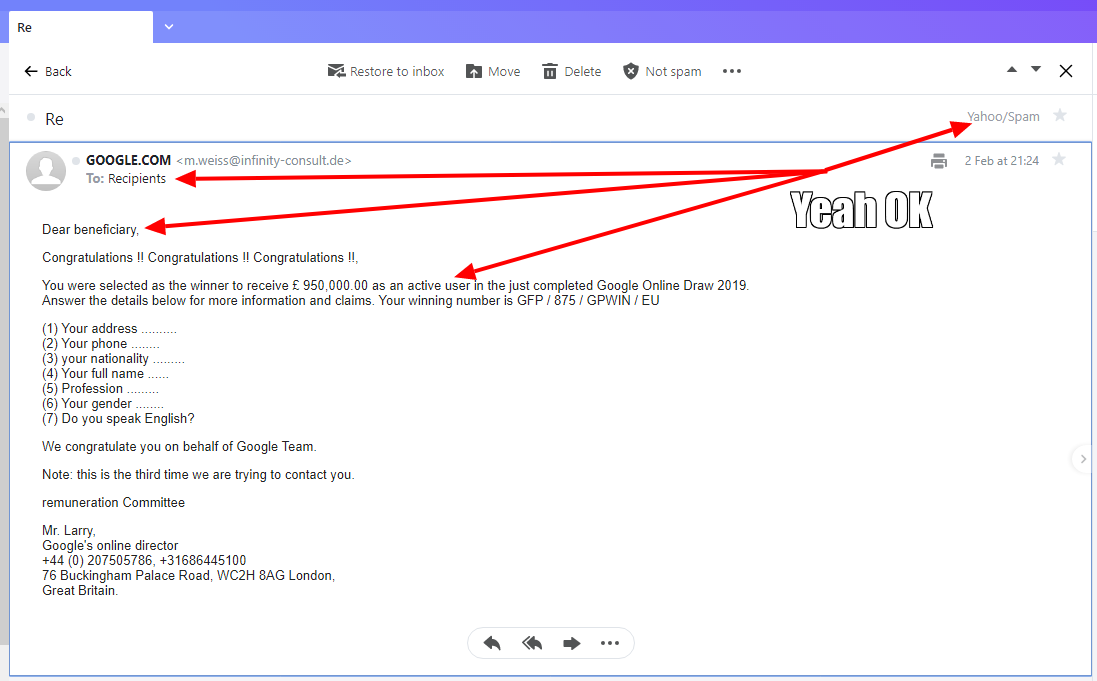
Task: Click the sender avatar picture
Action: coord(46,171)
